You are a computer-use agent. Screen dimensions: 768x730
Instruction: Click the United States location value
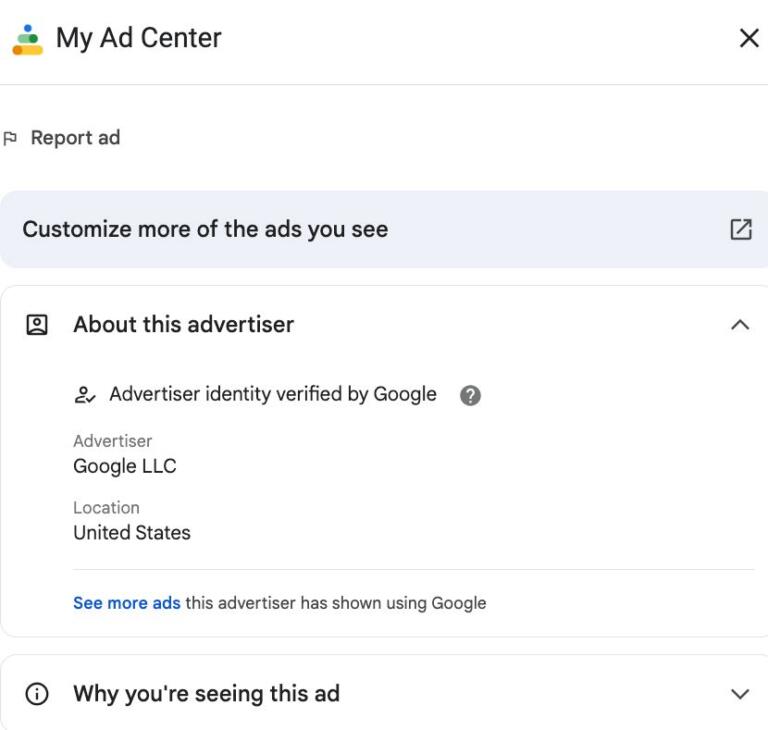tap(132, 533)
